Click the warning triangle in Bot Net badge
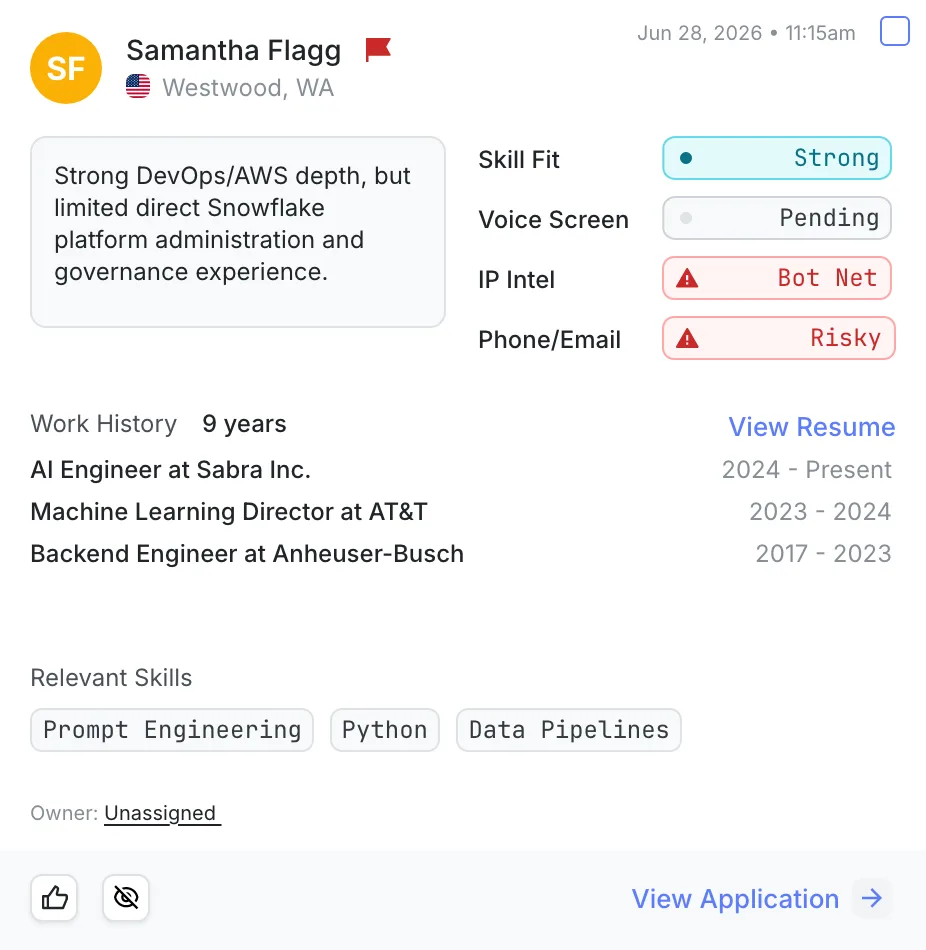Screen dimensions: 926x950 pyautogui.click(x=687, y=278)
